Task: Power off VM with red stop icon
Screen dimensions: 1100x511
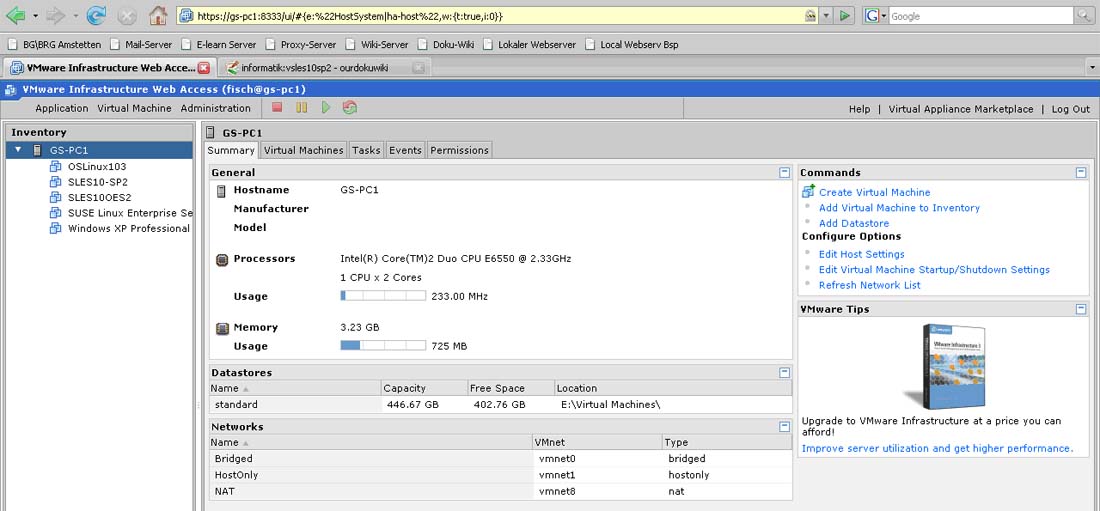Action: (x=277, y=107)
